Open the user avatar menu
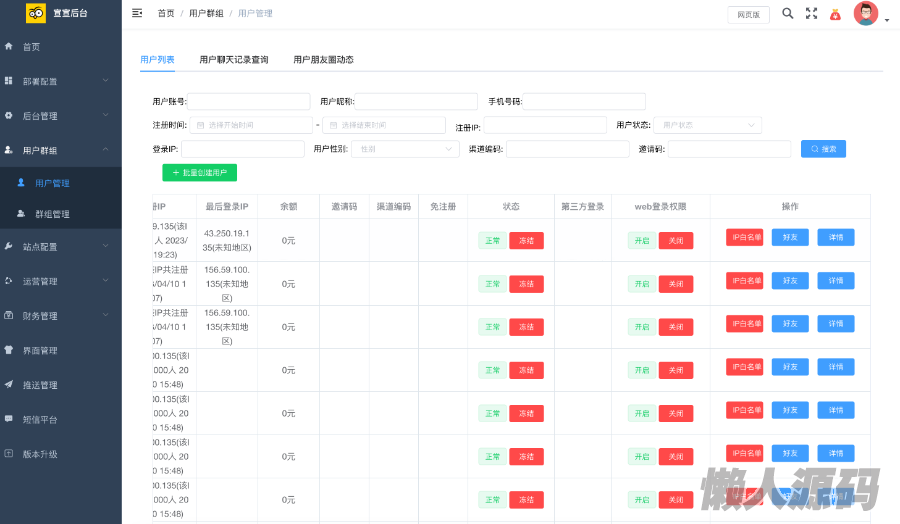900x524 pixels. (x=866, y=13)
